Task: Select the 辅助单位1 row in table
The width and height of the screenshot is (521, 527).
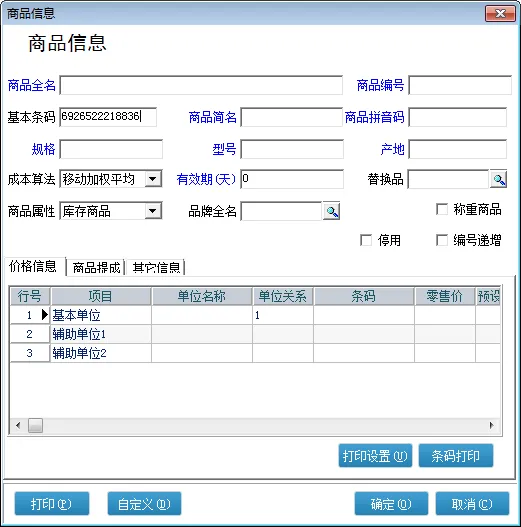Action: pyautogui.click(x=255, y=334)
